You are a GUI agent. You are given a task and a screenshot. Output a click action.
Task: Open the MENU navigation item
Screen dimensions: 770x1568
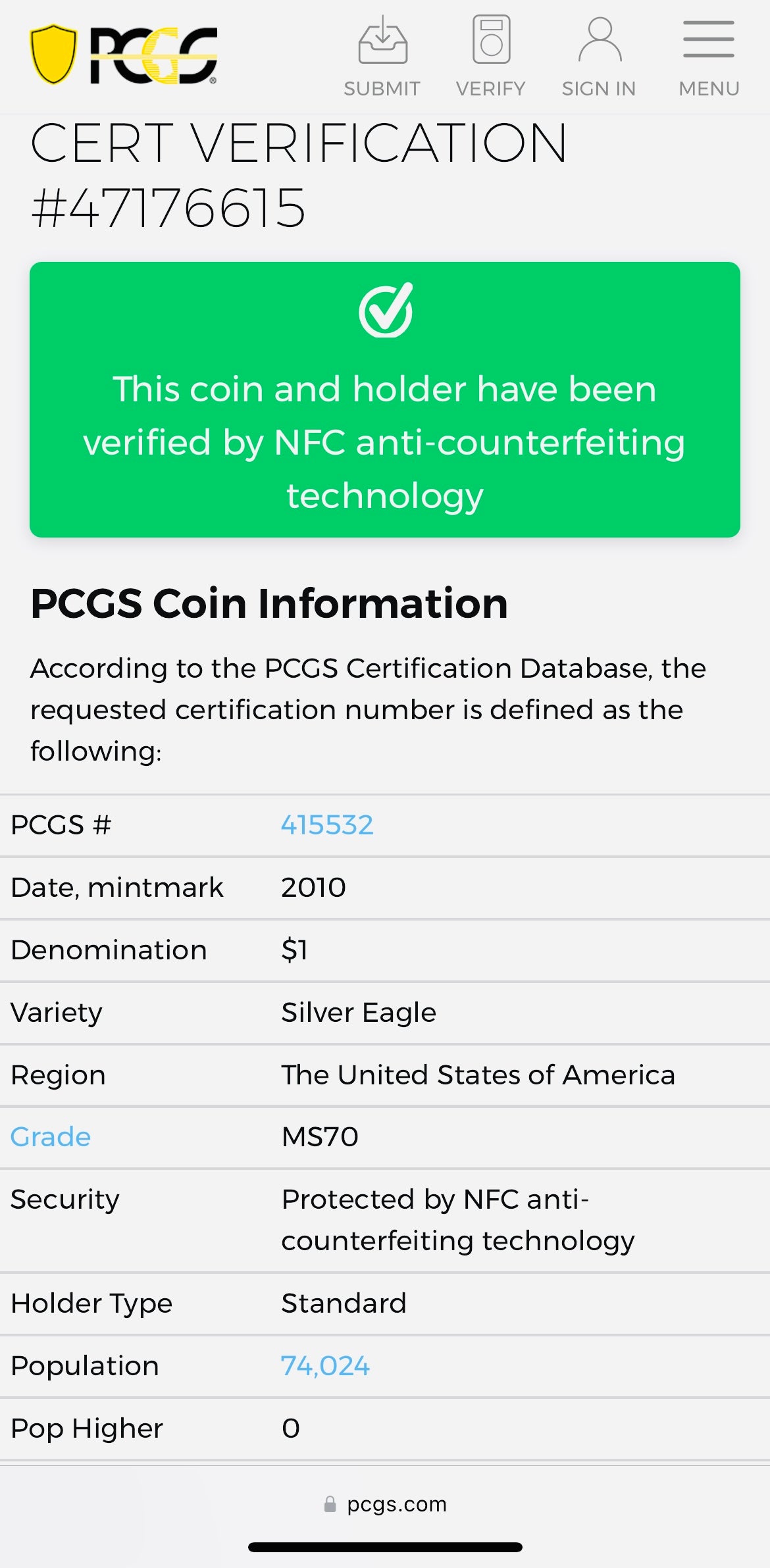(708, 88)
